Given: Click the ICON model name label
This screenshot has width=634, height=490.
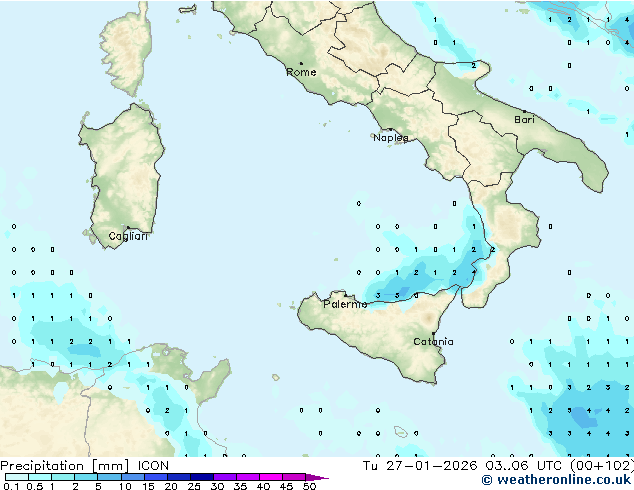Looking at the screenshot, I should (x=153, y=466).
